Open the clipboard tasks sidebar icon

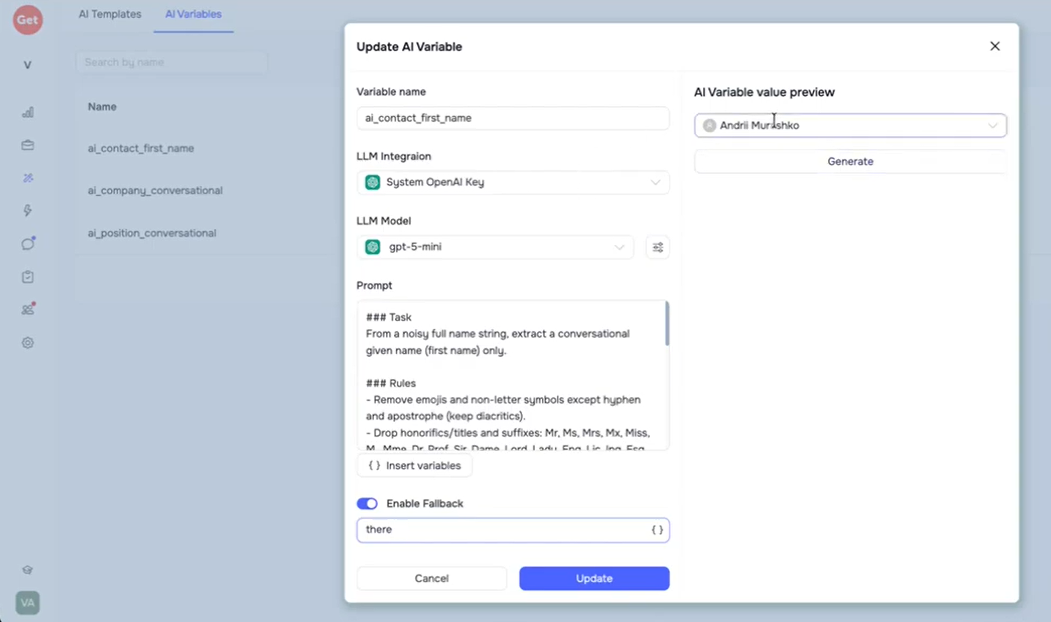(x=27, y=276)
